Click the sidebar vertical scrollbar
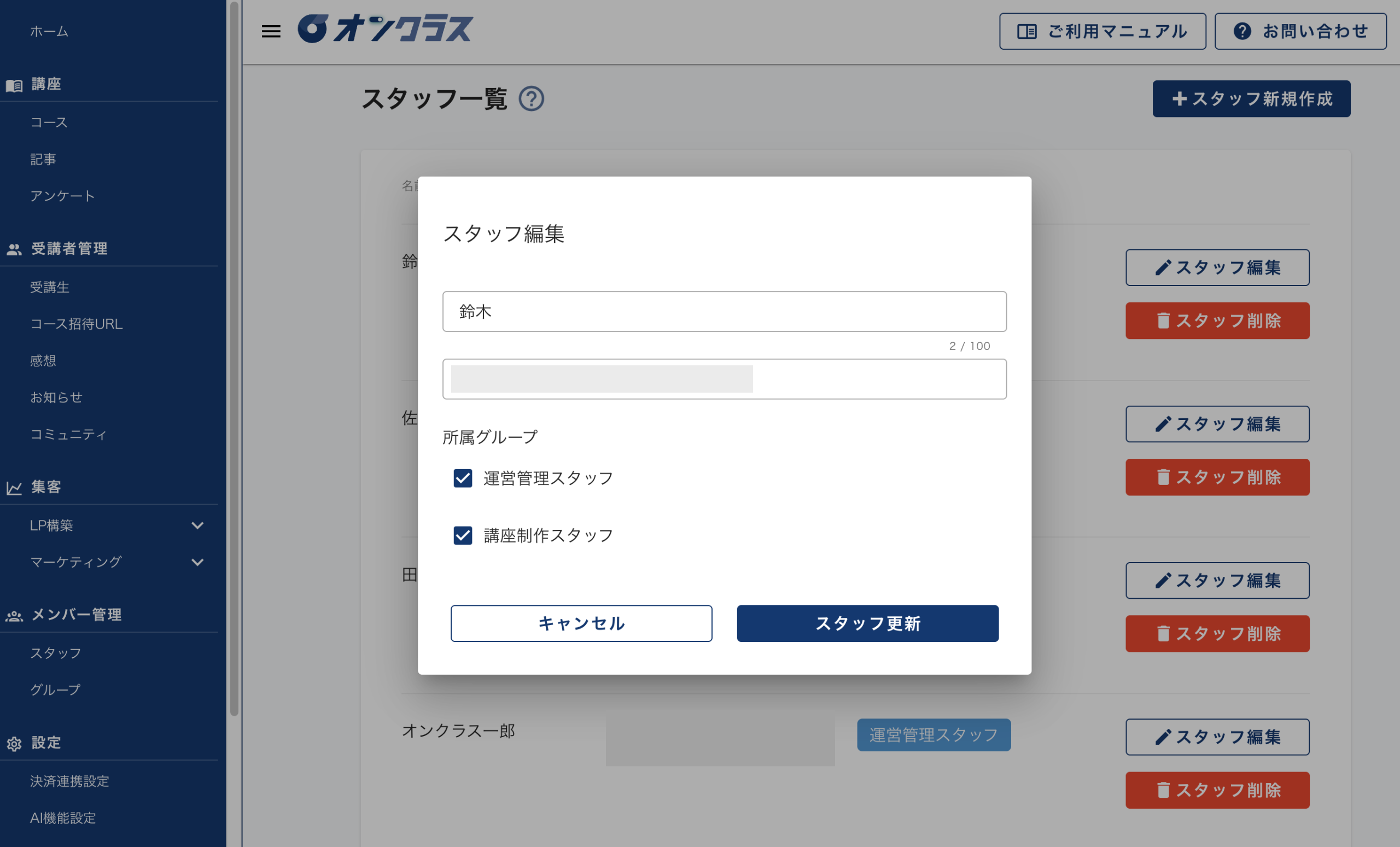The width and height of the screenshot is (1400, 847). click(x=234, y=358)
